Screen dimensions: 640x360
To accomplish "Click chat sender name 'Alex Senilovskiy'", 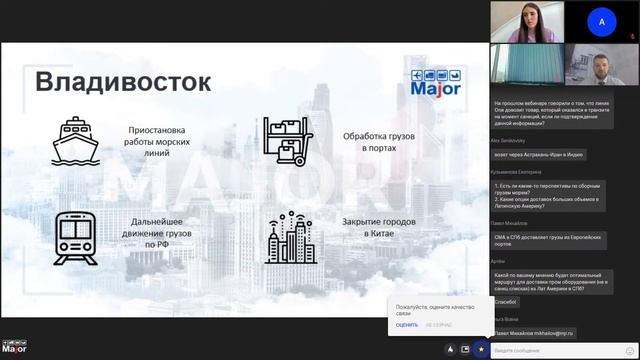I will pyautogui.click(x=508, y=141).
